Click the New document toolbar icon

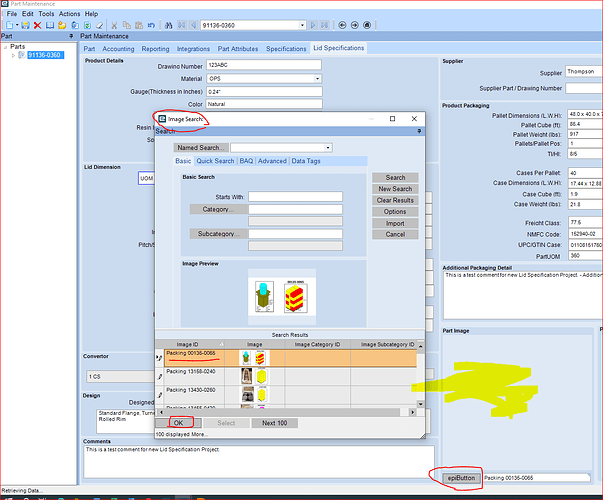(x=9, y=25)
